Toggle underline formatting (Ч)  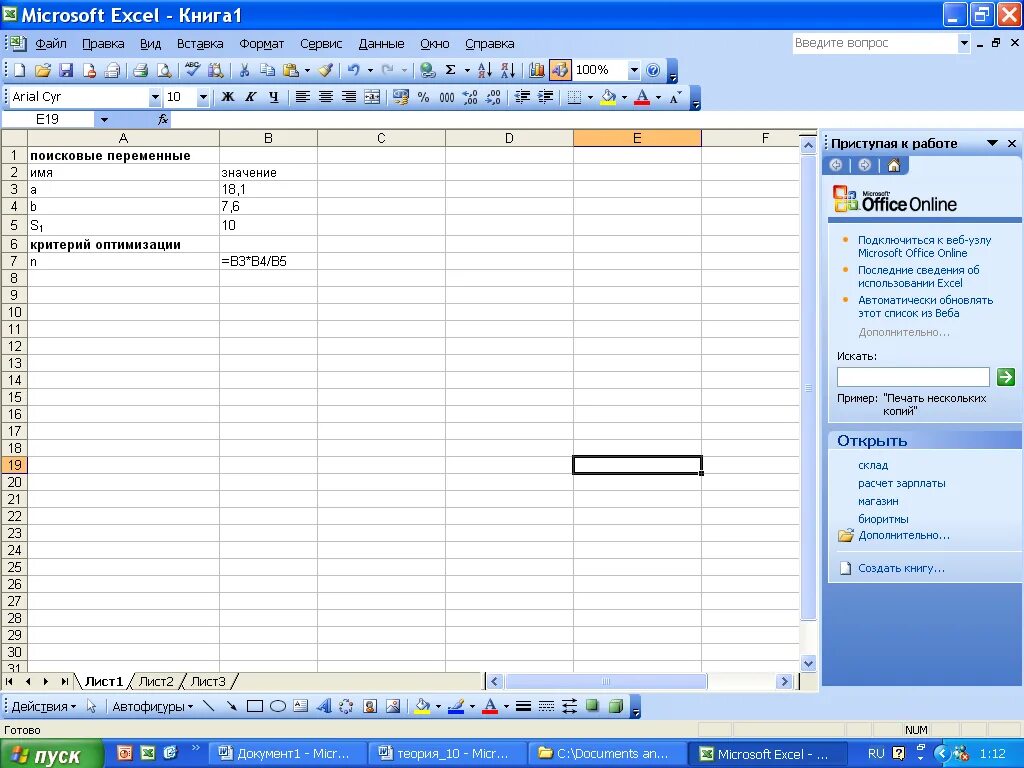pyautogui.click(x=274, y=97)
